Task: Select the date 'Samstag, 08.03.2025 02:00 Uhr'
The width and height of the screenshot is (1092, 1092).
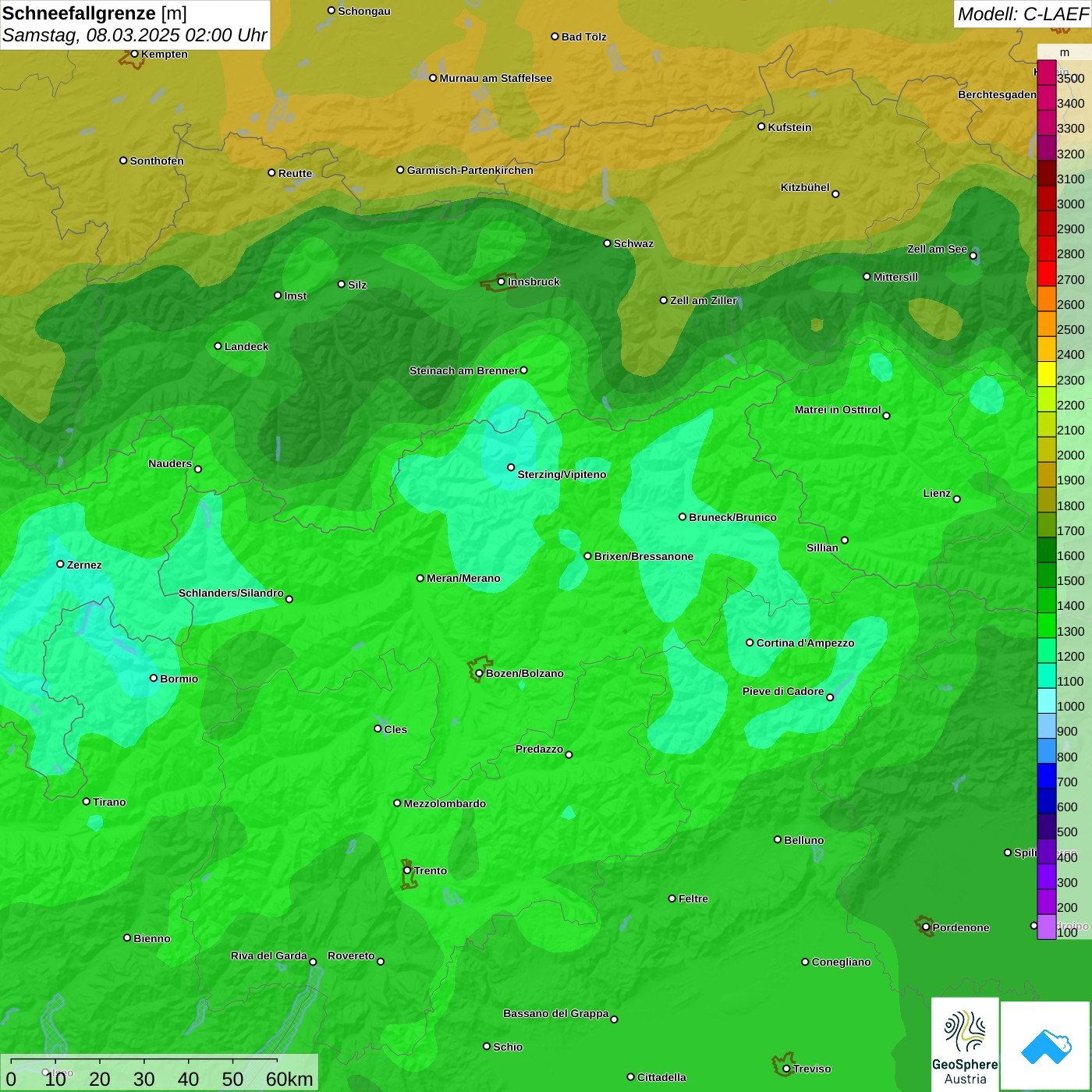Action: pos(134,35)
